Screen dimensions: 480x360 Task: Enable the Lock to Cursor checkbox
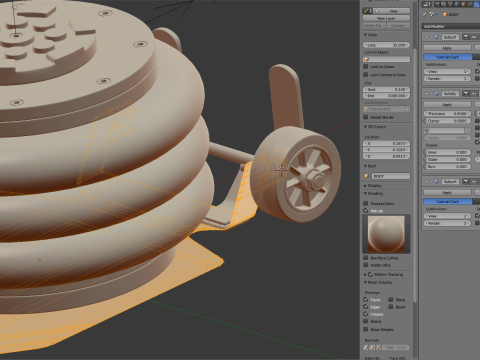click(x=366, y=67)
